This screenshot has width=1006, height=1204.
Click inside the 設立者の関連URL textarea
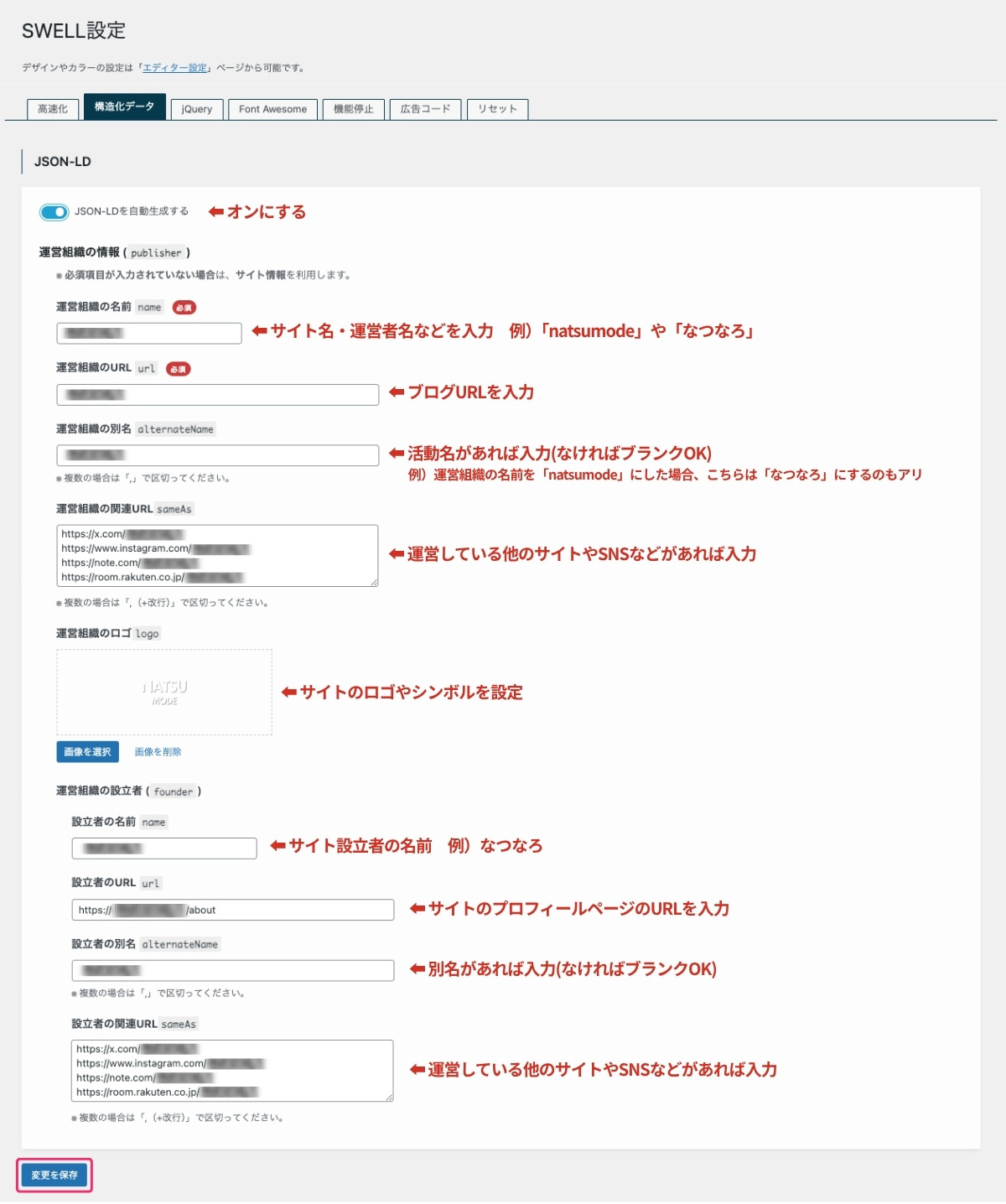click(233, 1071)
